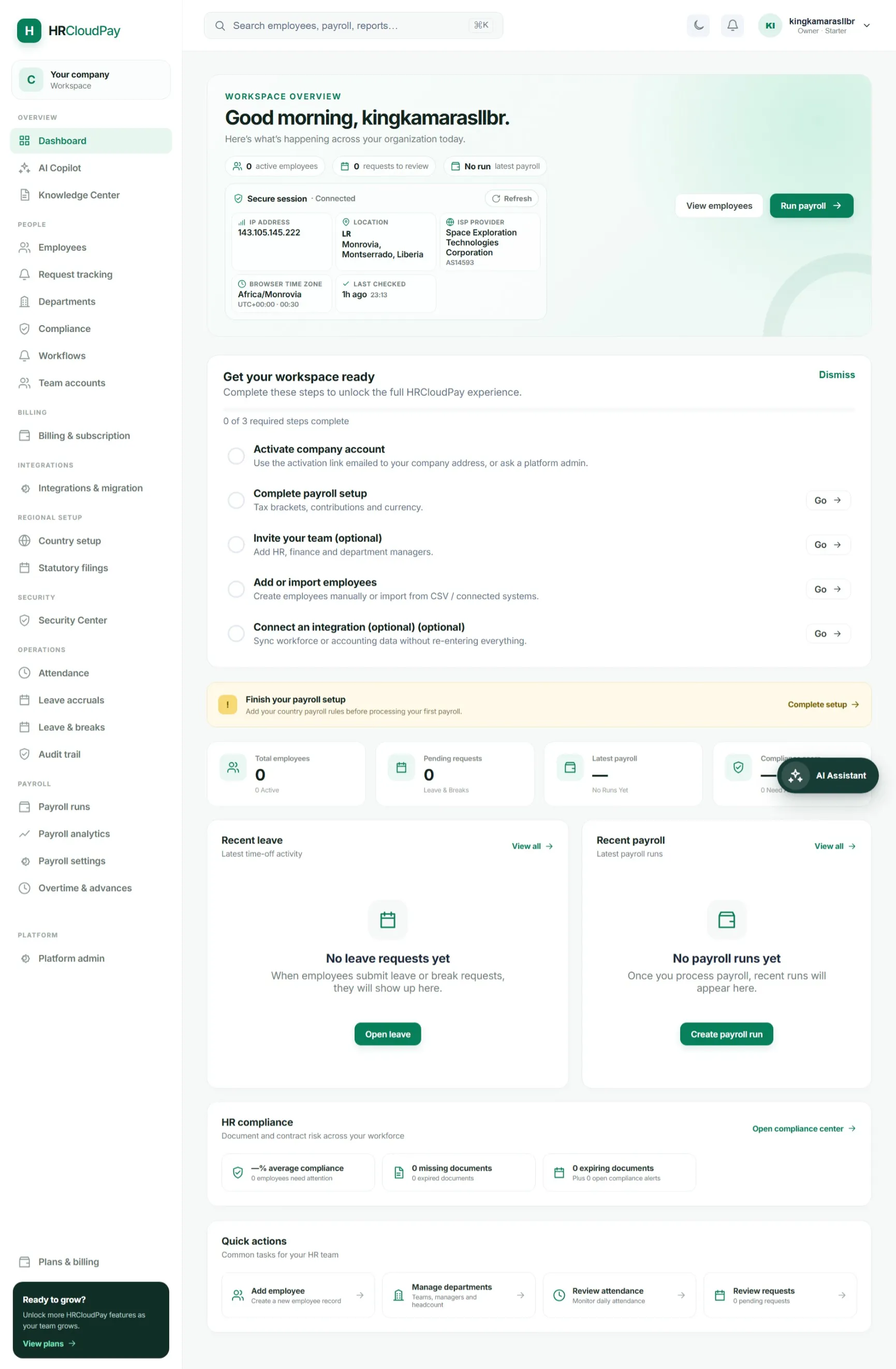Click the Run payroll button
This screenshot has width=896, height=1369.
tap(812, 206)
